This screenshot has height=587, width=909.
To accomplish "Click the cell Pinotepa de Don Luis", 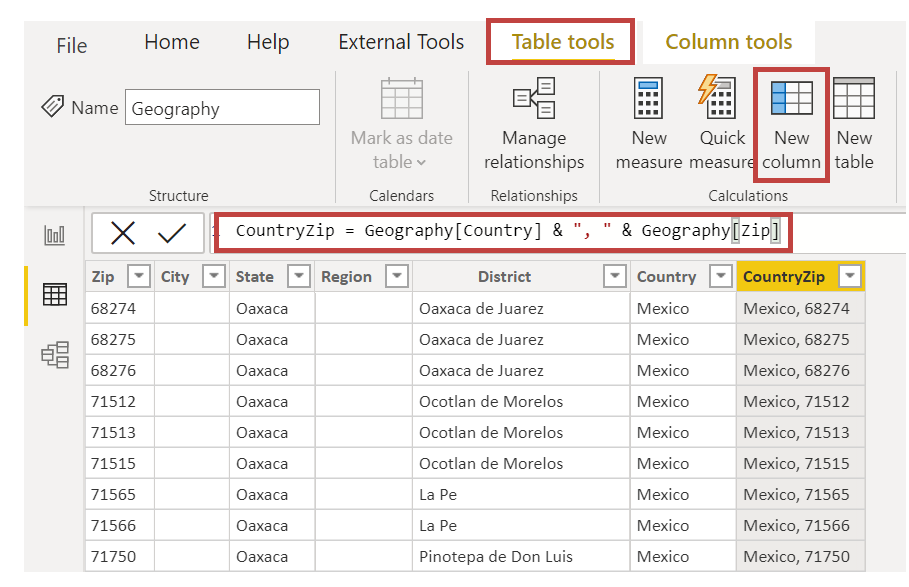I will 521,556.
